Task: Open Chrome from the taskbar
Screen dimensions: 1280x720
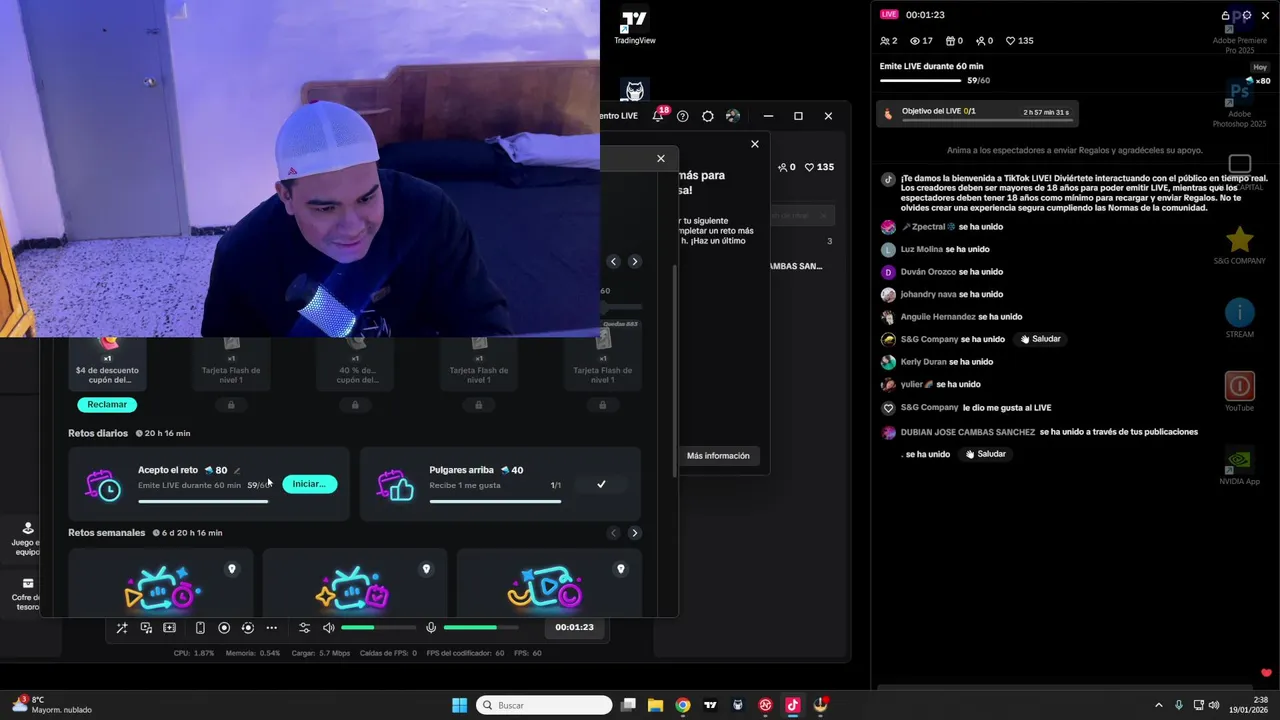Action: tap(682, 705)
